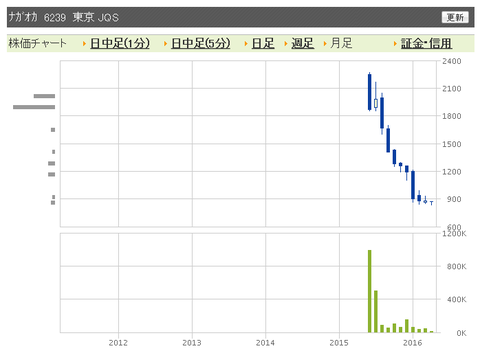Click the first tall blue candlestick near 2100

pos(369,92)
